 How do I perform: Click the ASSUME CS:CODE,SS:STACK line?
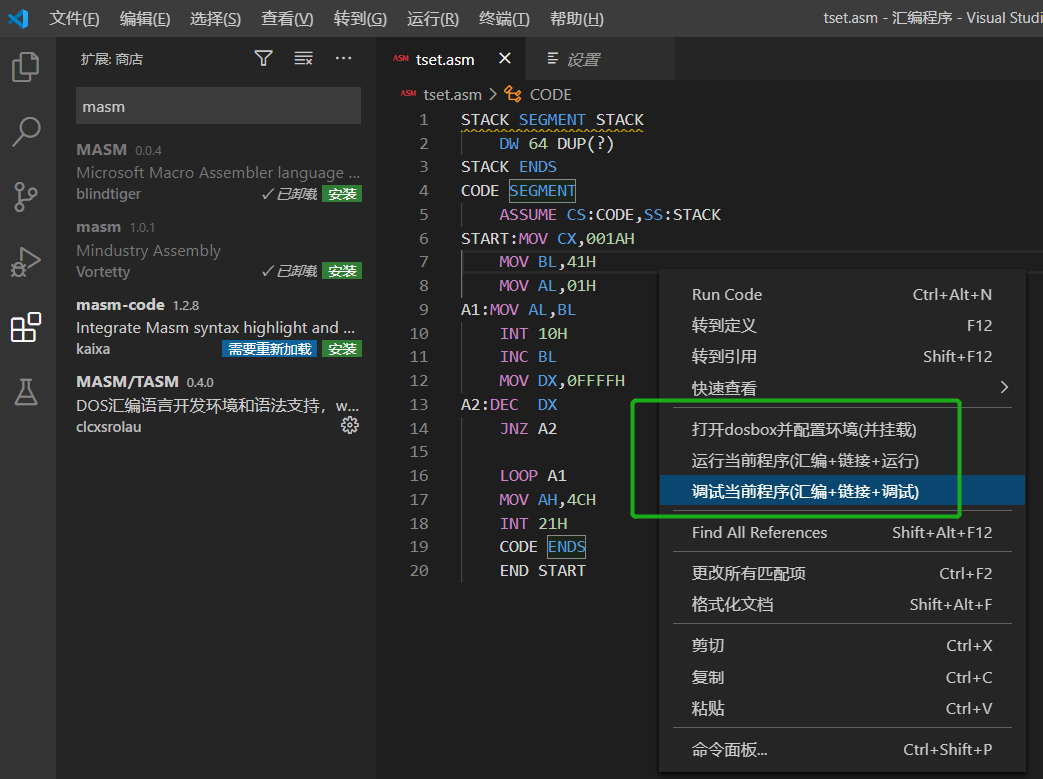[x=610, y=214]
